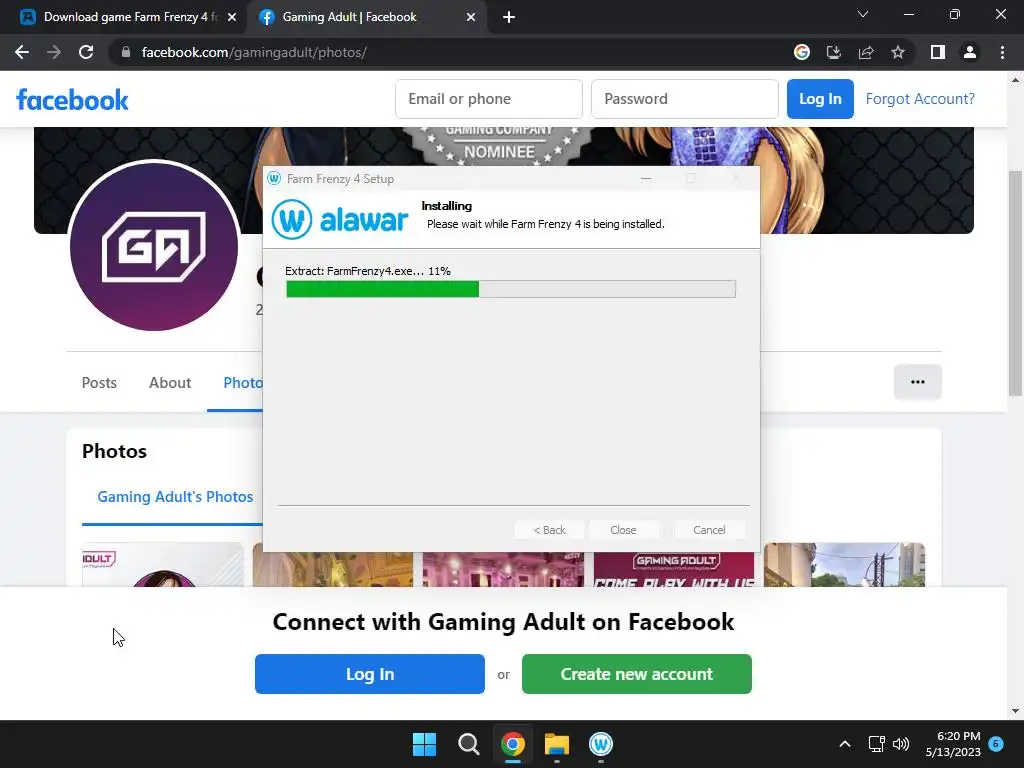Open the clock and date panel
The width and height of the screenshot is (1024, 768).
(953, 744)
